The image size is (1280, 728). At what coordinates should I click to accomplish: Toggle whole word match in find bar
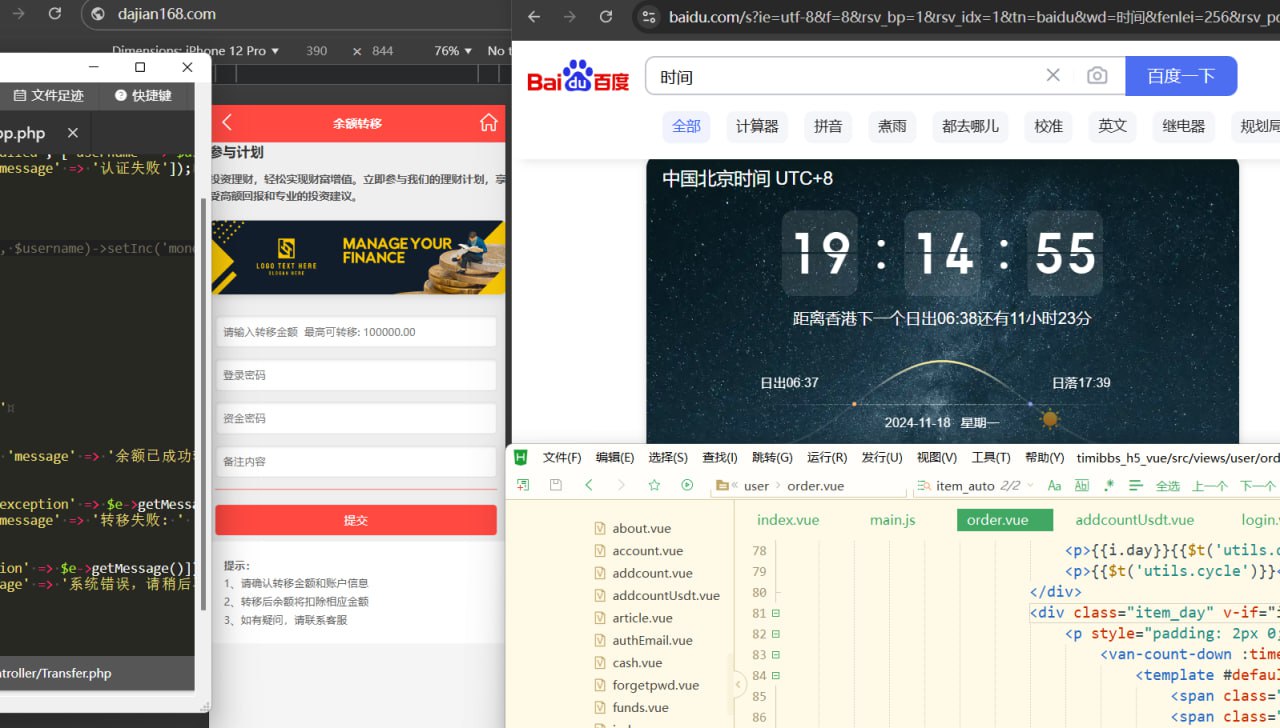(1081, 486)
